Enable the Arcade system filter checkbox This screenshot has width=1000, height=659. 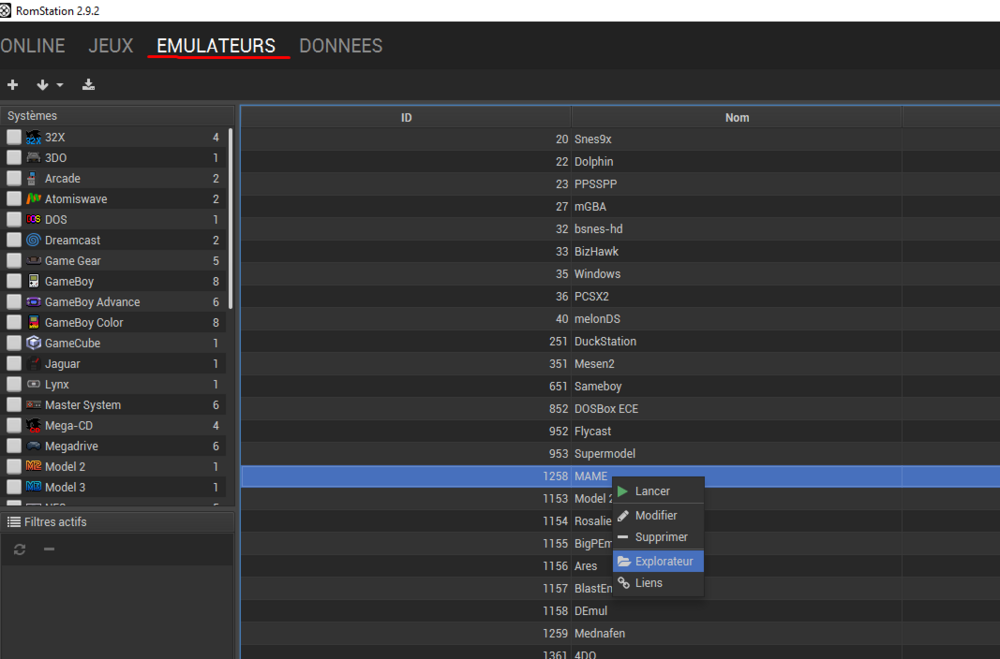[13, 178]
